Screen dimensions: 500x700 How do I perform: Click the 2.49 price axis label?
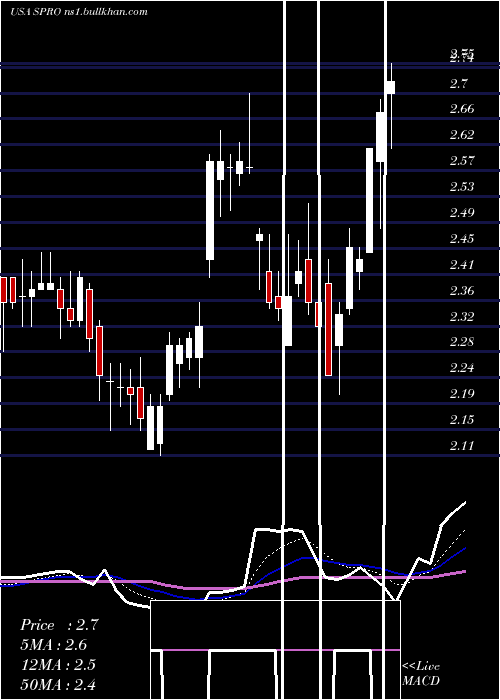click(462, 212)
